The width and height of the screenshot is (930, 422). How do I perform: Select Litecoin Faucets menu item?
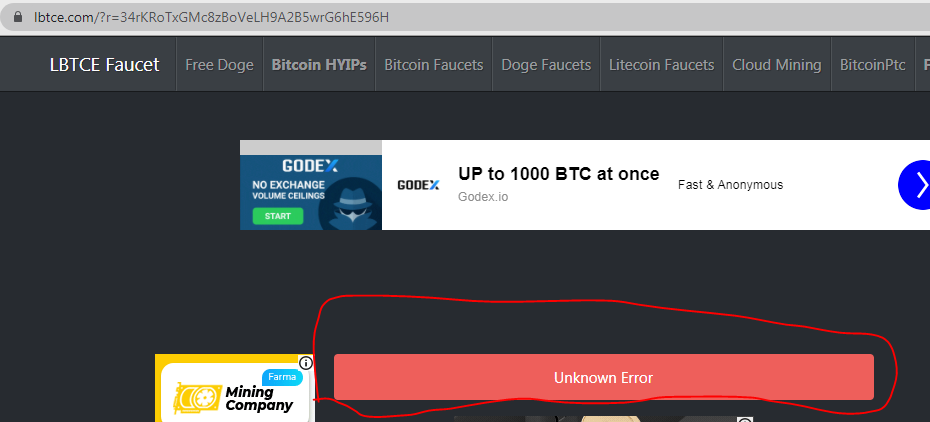(x=661, y=65)
